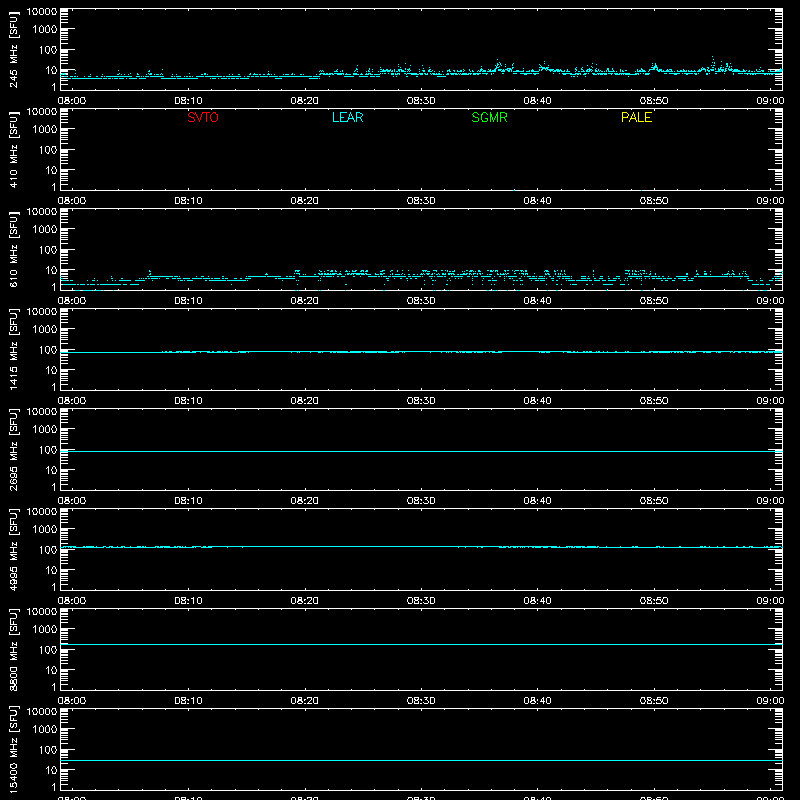Click 08:30 under the 2695 MHz panel
Viewport: 800px width, 800px height.
[421, 501]
